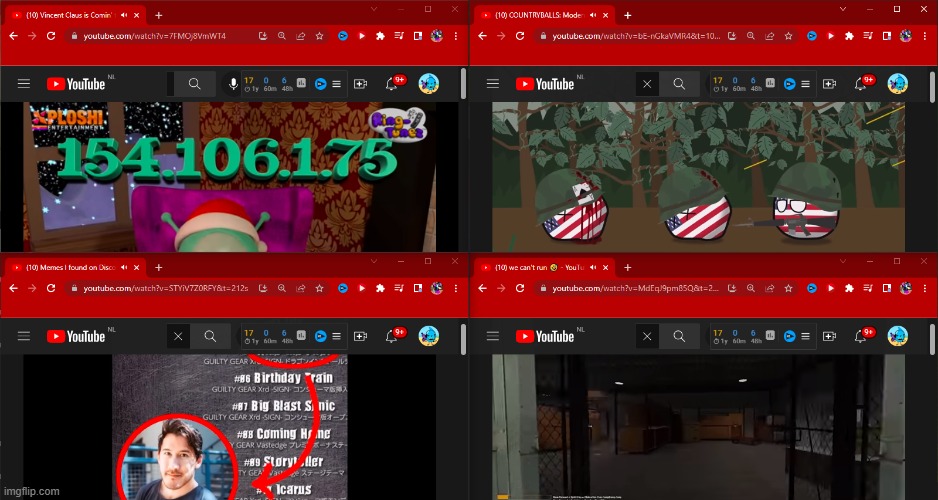Go back in the Memes window
This screenshot has width=938, height=500.
click(13, 288)
